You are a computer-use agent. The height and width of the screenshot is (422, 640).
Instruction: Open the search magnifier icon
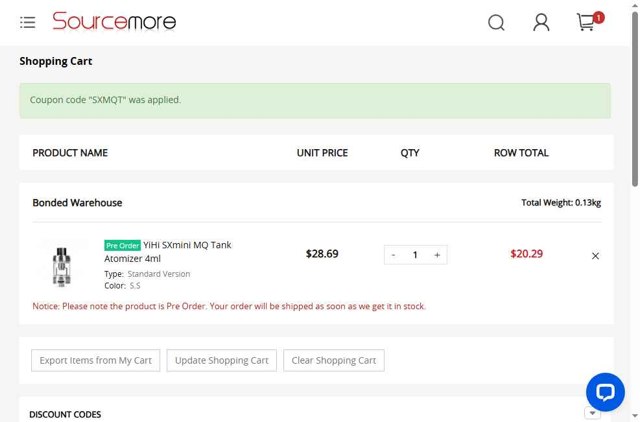[x=496, y=22]
